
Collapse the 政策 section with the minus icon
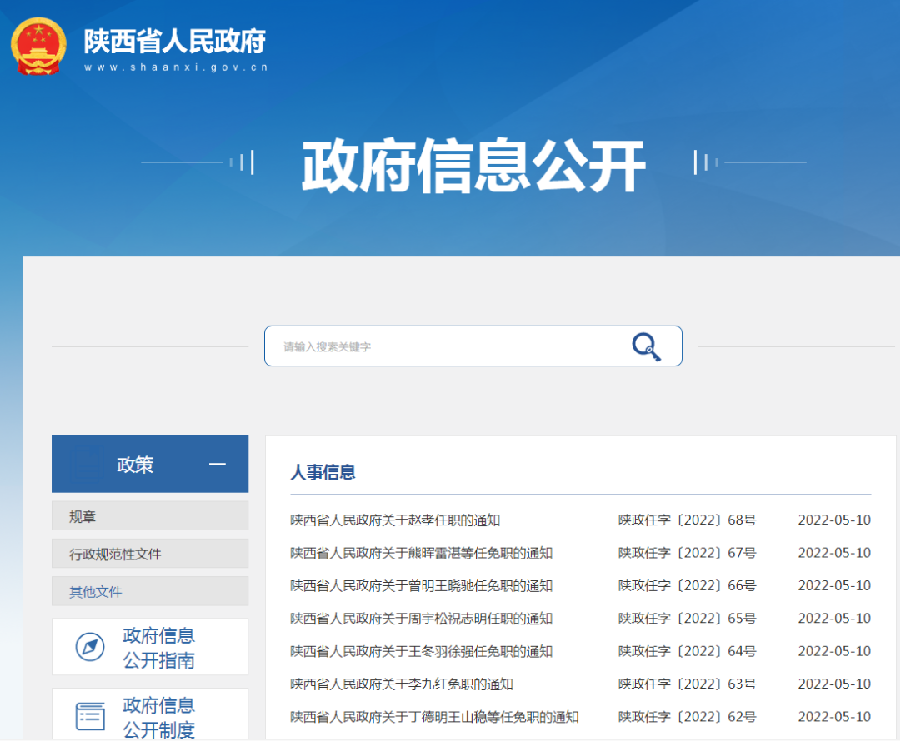(x=217, y=464)
